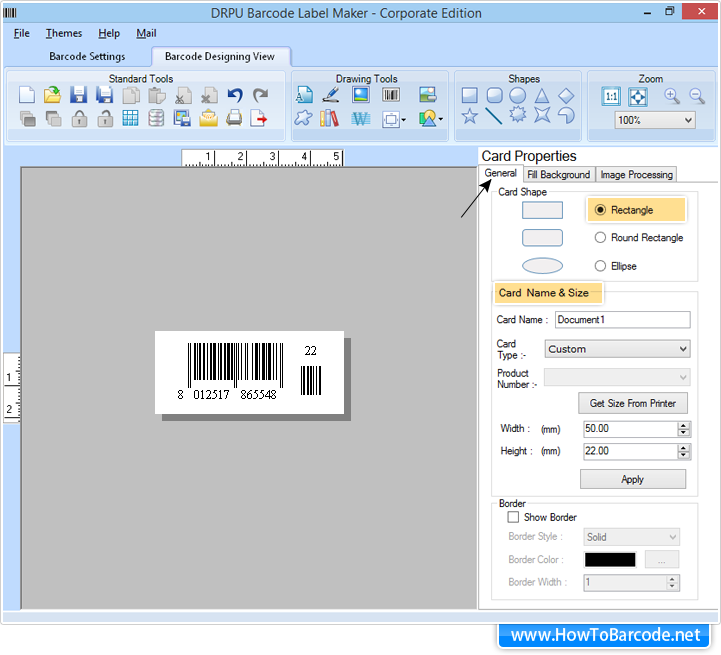Draw a five-point star shape
Viewport: 721px width, 655px height.
tap(469, 116)
